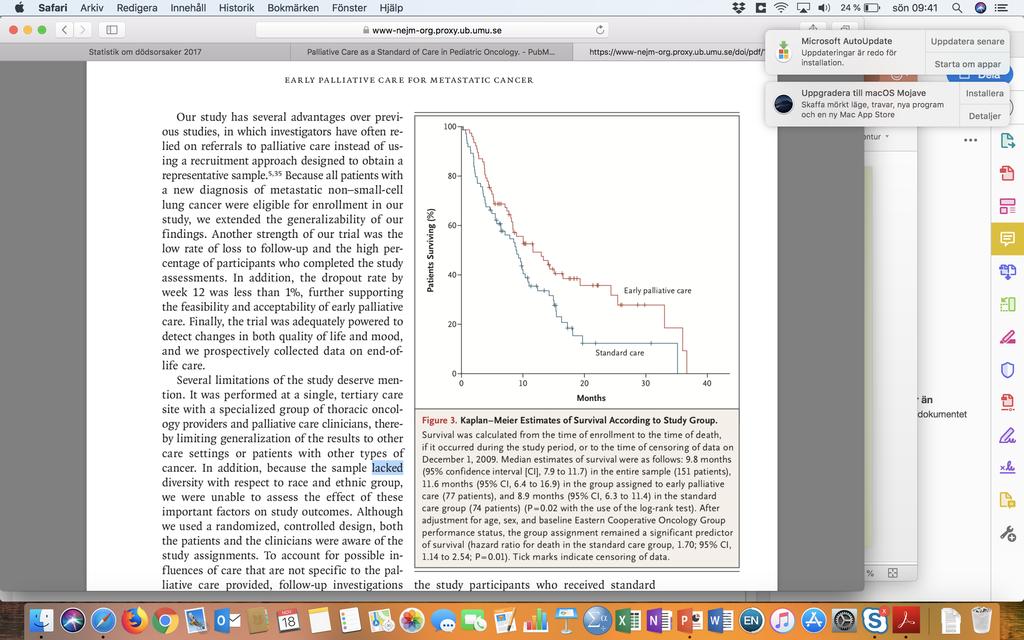Open the Trash in the Dock
Screen dimensions: 1024x640
point(981,620)
